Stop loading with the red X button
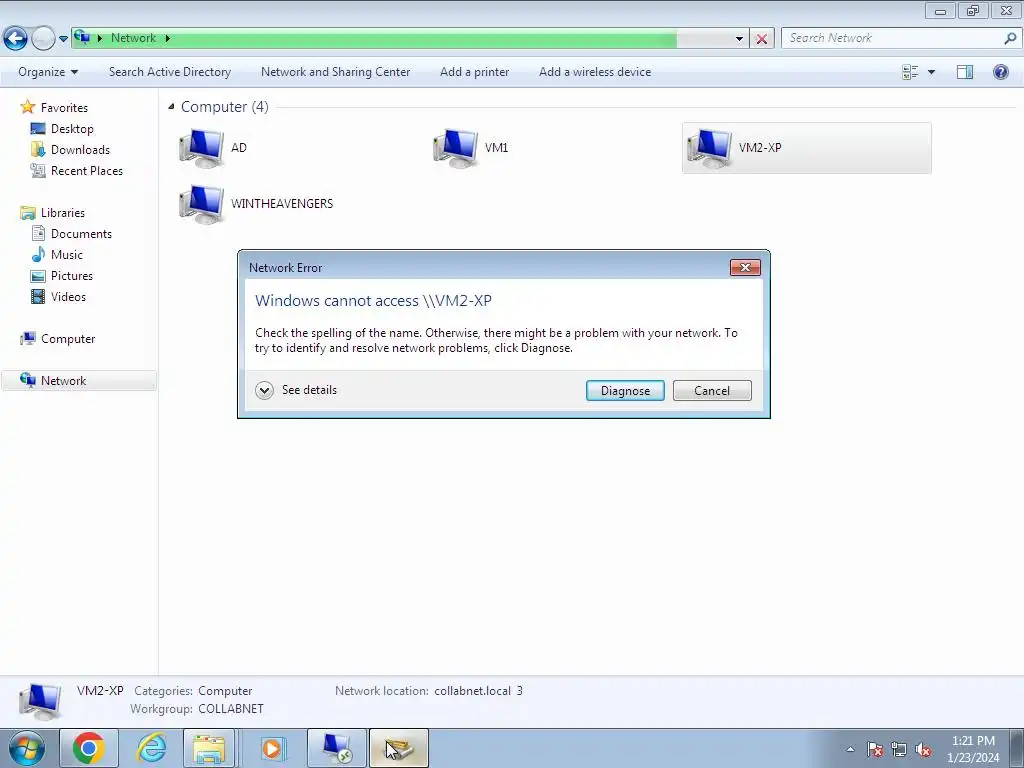 [x=761, y=39]
